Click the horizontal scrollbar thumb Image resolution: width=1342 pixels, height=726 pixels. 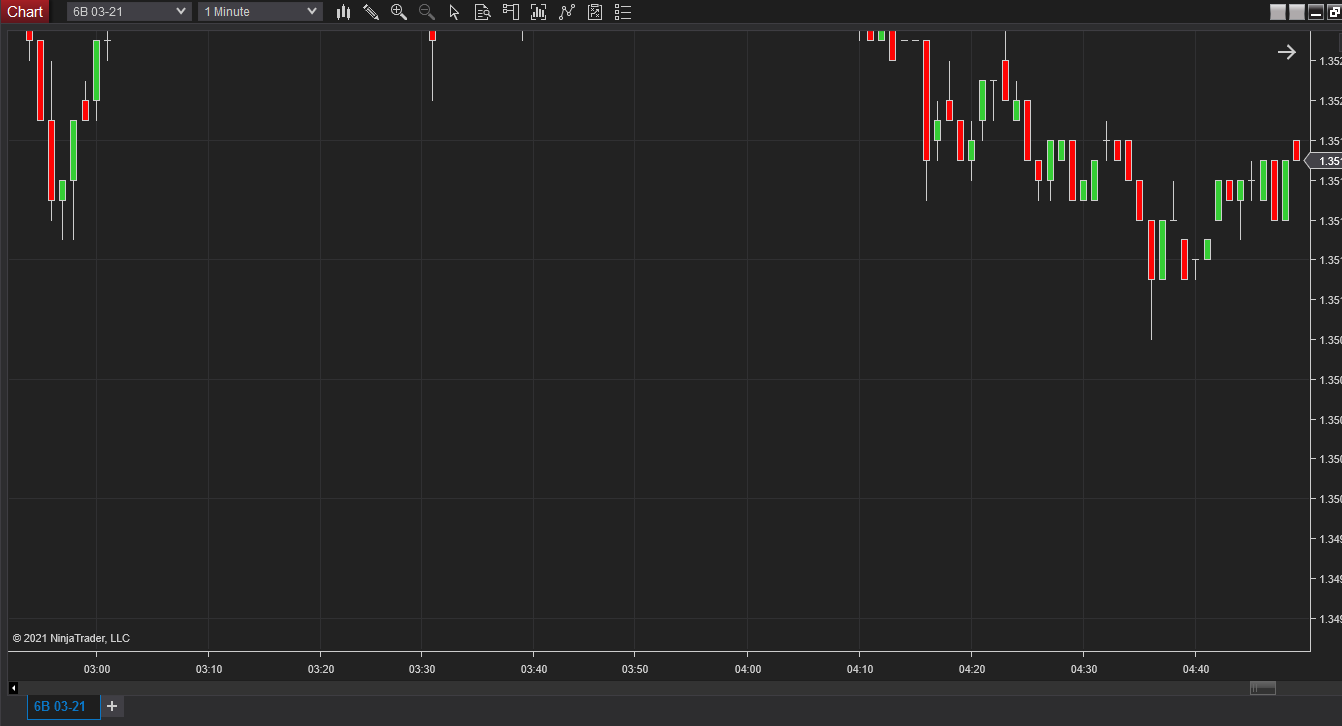[1263, 688]
